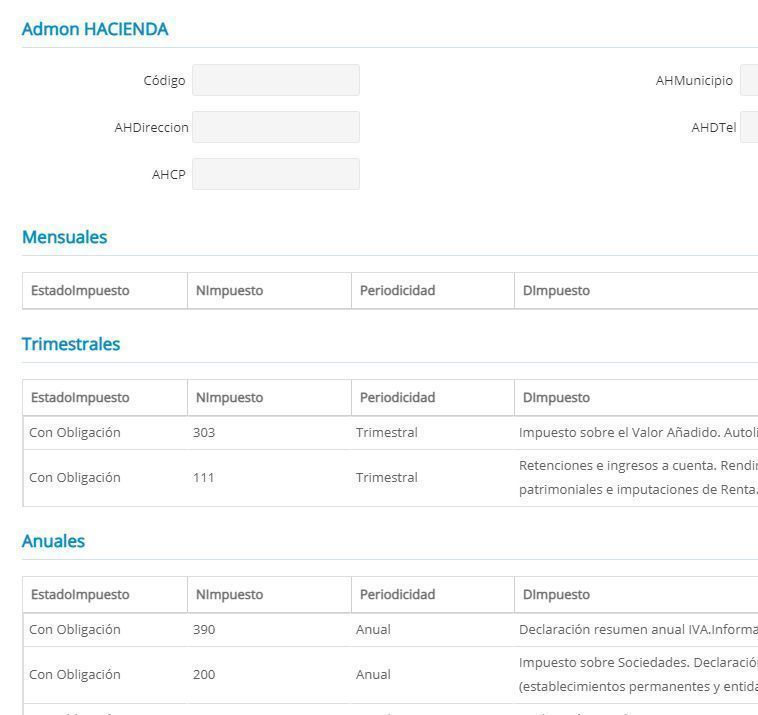Select the row with tax number 303

204,433
